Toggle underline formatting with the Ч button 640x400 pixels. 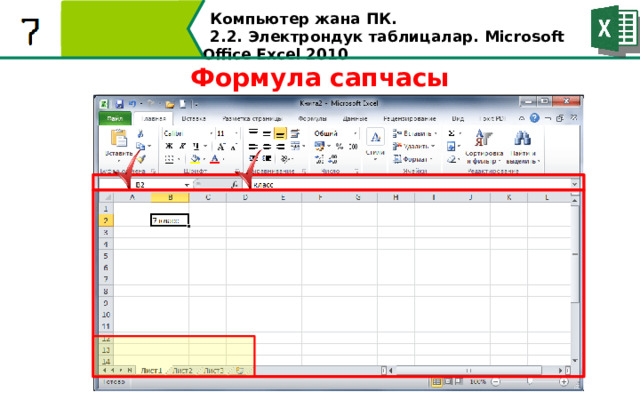pos(196,146)
